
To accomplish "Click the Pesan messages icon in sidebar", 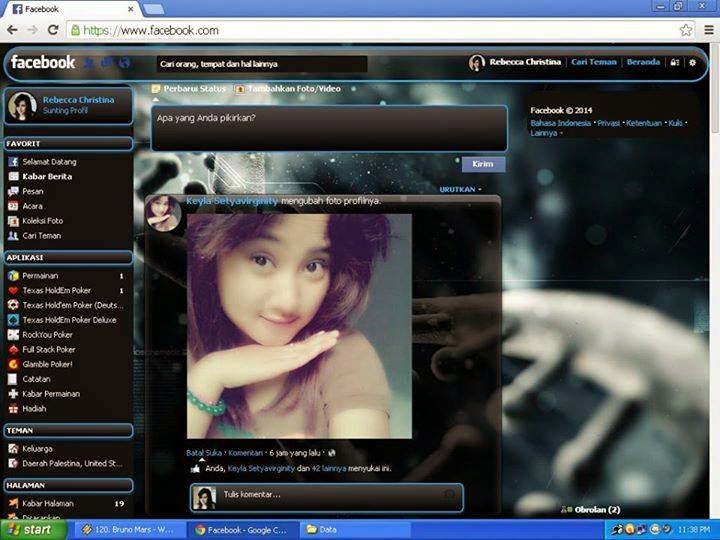I will [13, 191].
